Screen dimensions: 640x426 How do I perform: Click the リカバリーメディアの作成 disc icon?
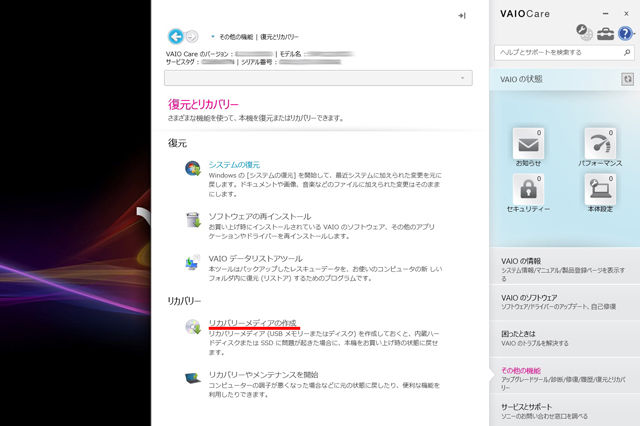[193, 326]
